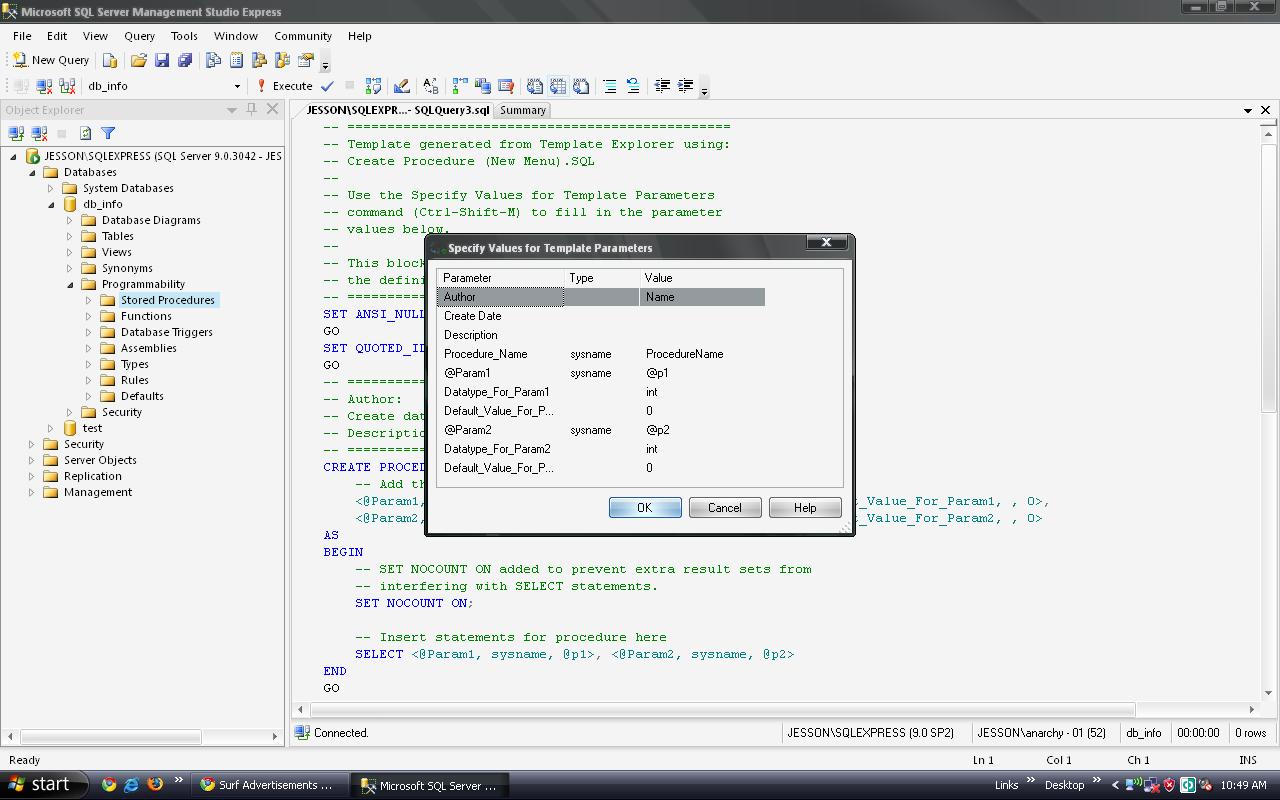Click the New Query toolbar button
The width and height of the screenshot is (1280, 800).
pos(52,60)
